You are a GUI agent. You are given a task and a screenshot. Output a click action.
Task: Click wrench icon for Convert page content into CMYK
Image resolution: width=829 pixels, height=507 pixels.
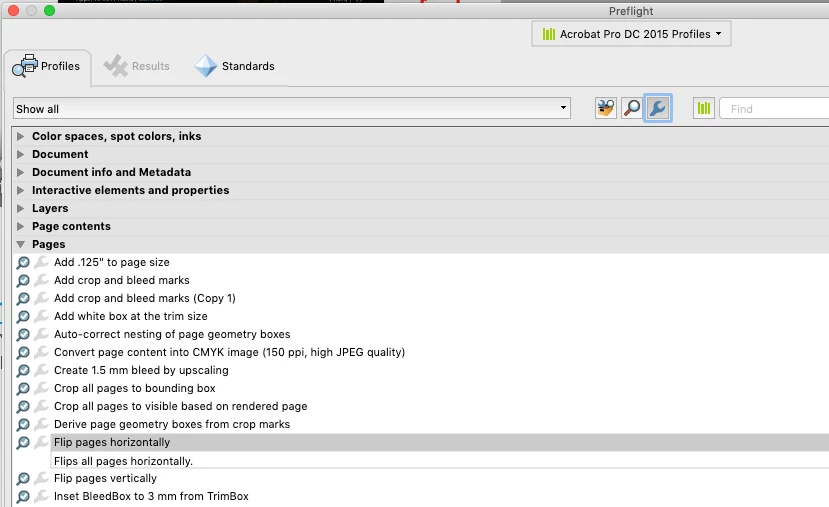[x=41, y=352]
